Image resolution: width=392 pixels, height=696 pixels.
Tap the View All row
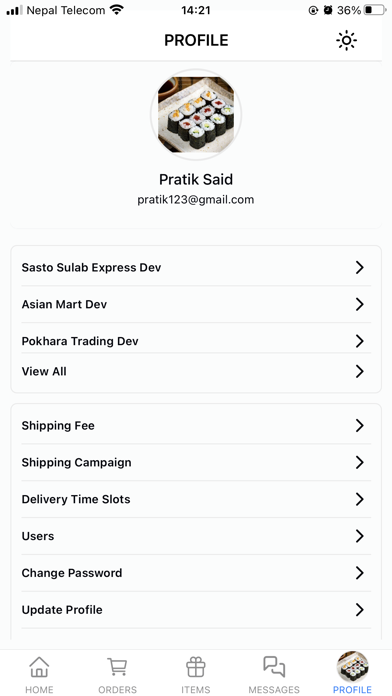[196, 372]
